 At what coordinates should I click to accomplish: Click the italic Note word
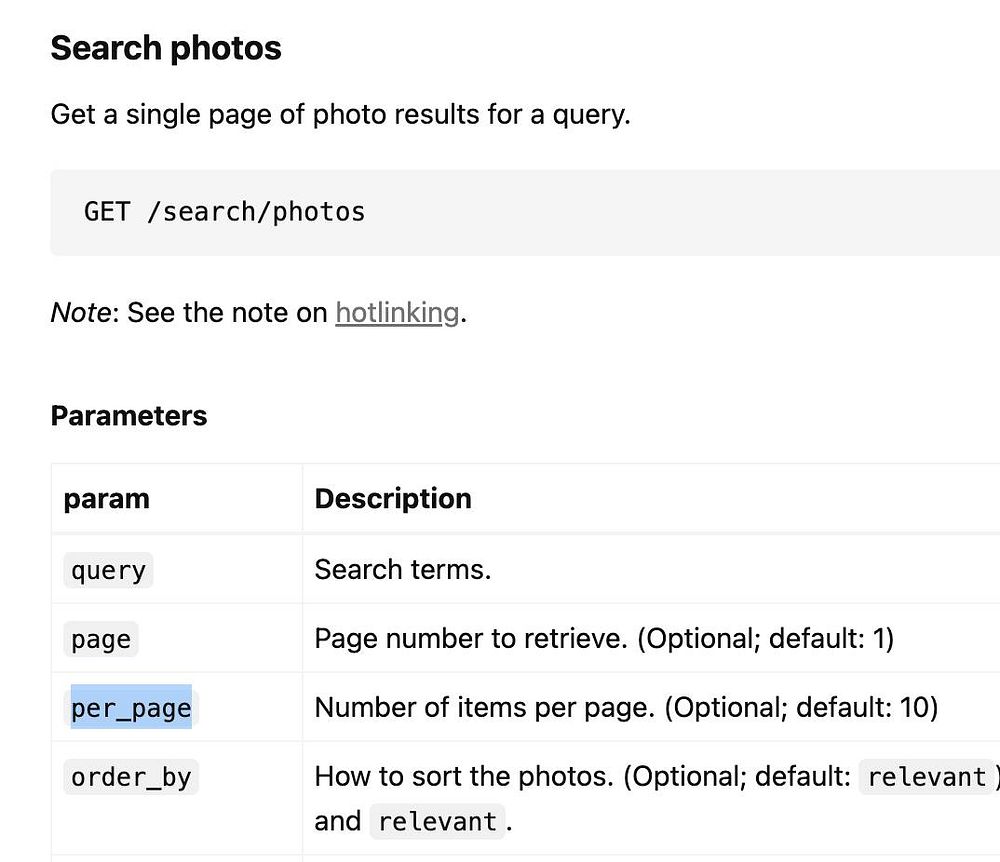80,313
